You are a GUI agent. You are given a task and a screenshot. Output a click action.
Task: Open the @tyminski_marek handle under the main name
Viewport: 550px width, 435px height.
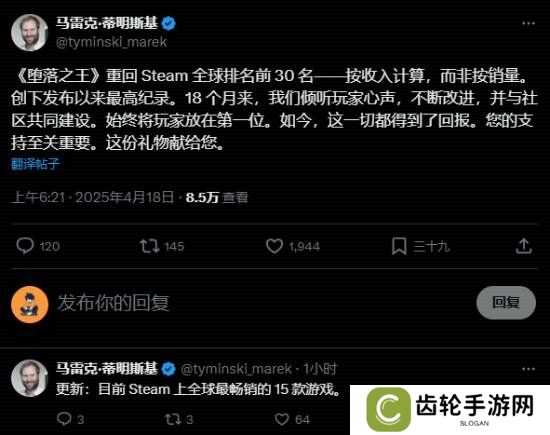tap(111, 42)
